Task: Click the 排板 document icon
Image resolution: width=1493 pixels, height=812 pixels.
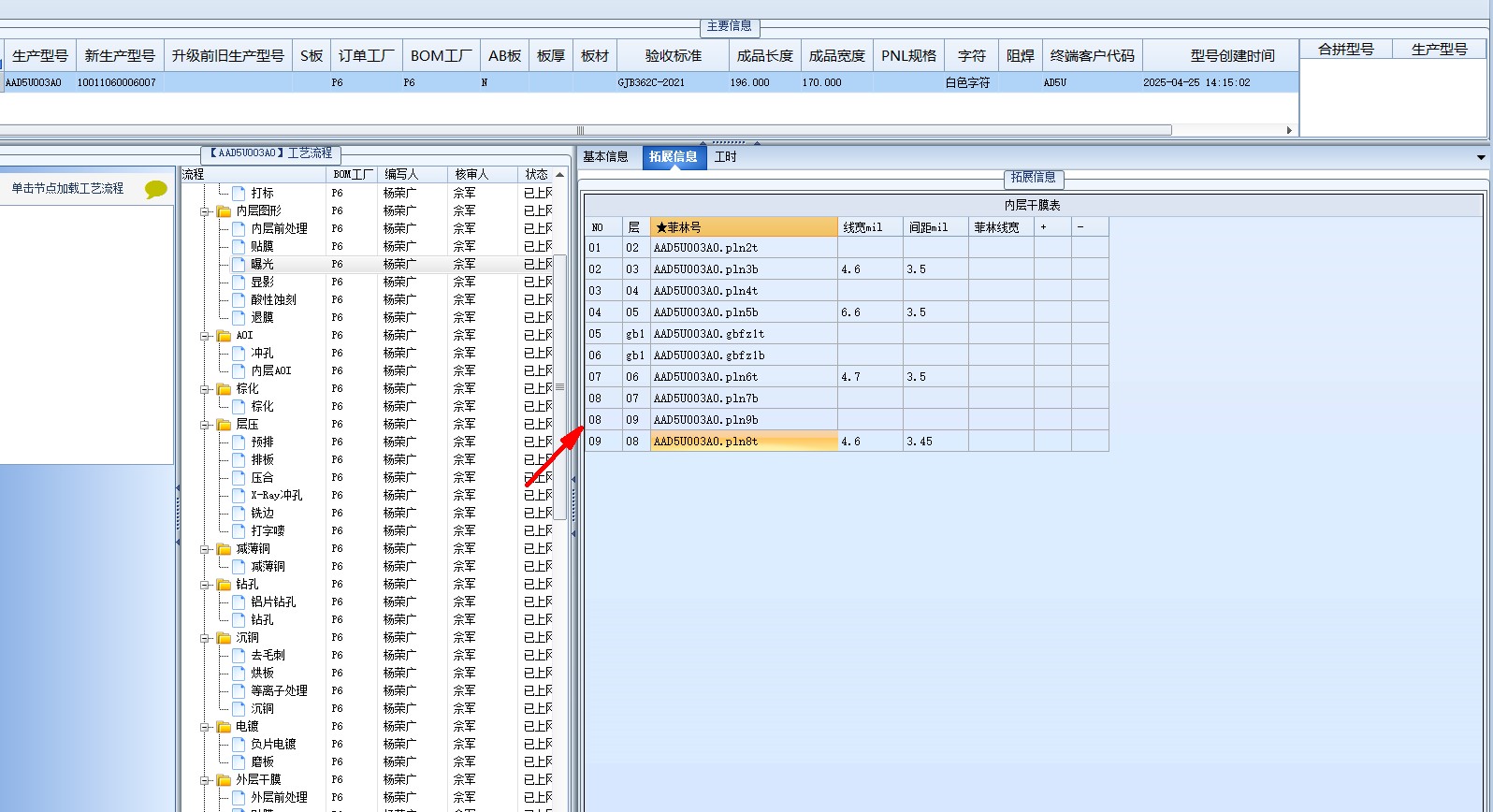Action: click(239, 460)
